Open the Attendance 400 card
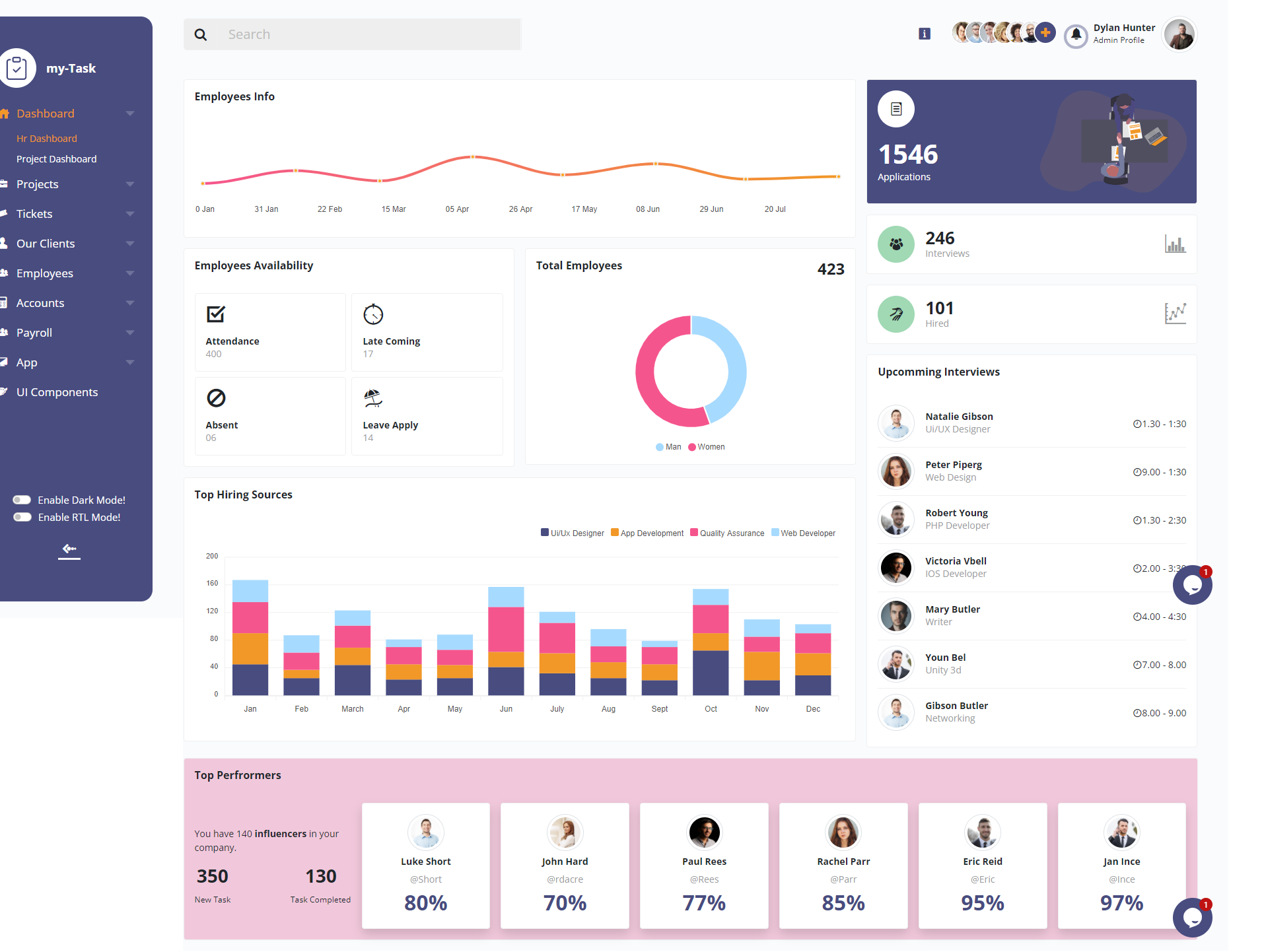Viewport: 1264px width, 952px height. click(x=270, y=332)
